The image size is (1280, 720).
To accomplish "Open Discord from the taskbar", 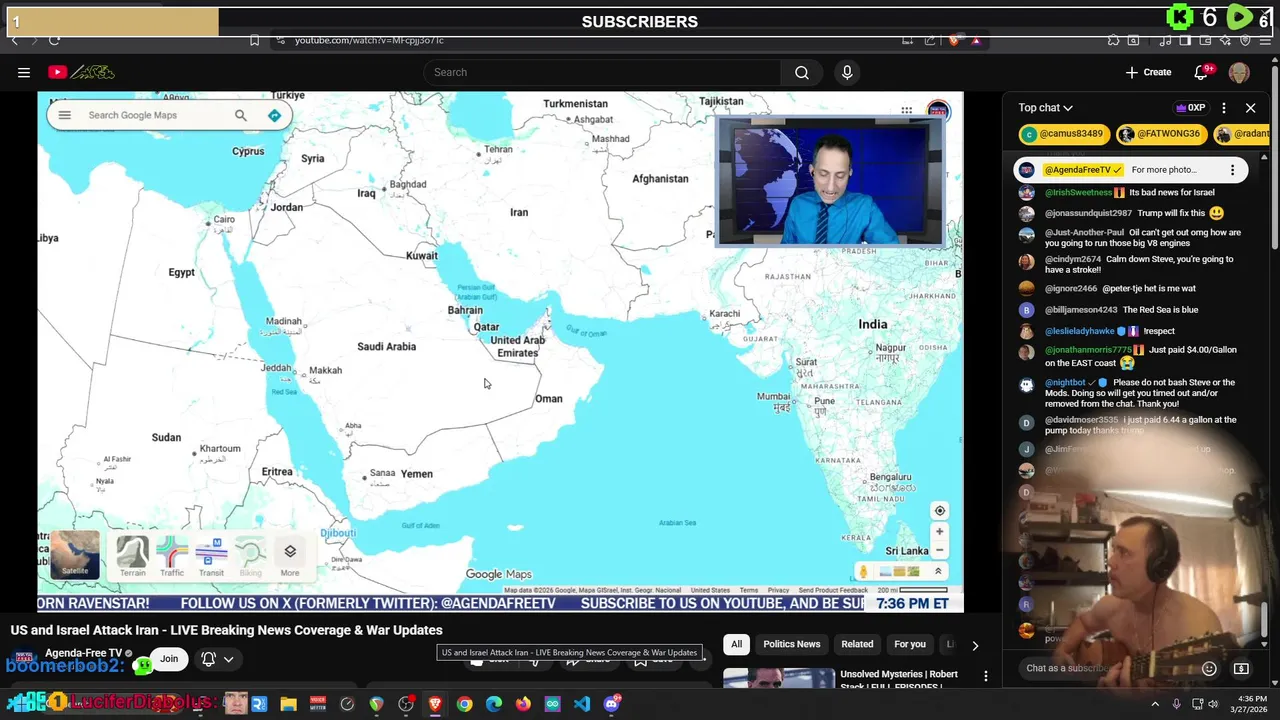I will (x=611, y=704).
